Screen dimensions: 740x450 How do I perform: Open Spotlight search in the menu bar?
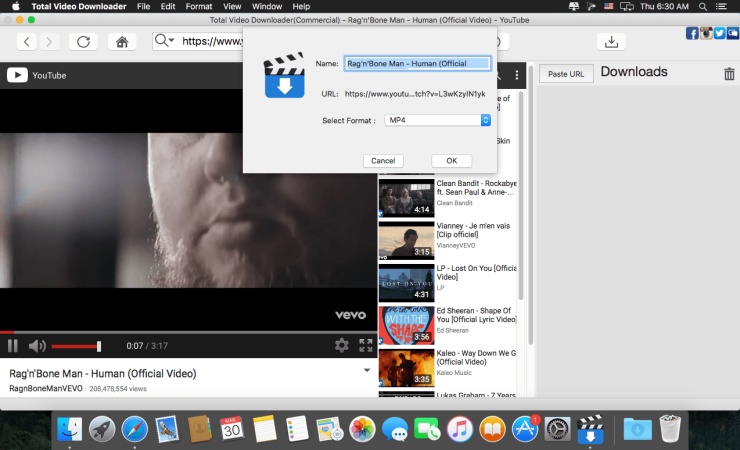coord(703,7)
